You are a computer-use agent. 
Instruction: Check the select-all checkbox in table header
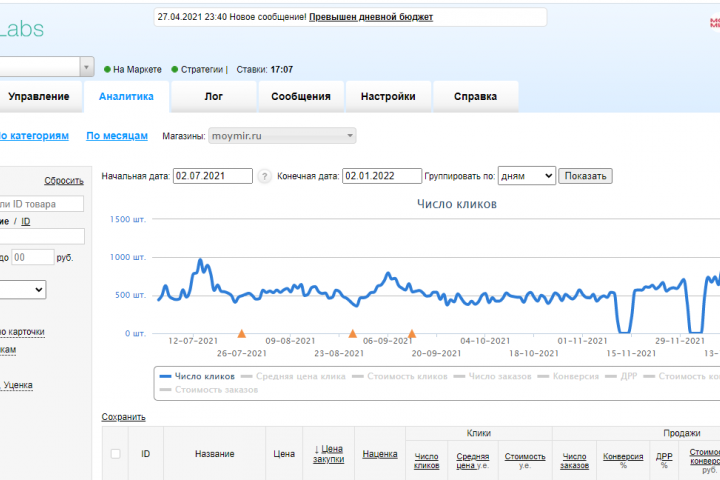click(116, 454)
